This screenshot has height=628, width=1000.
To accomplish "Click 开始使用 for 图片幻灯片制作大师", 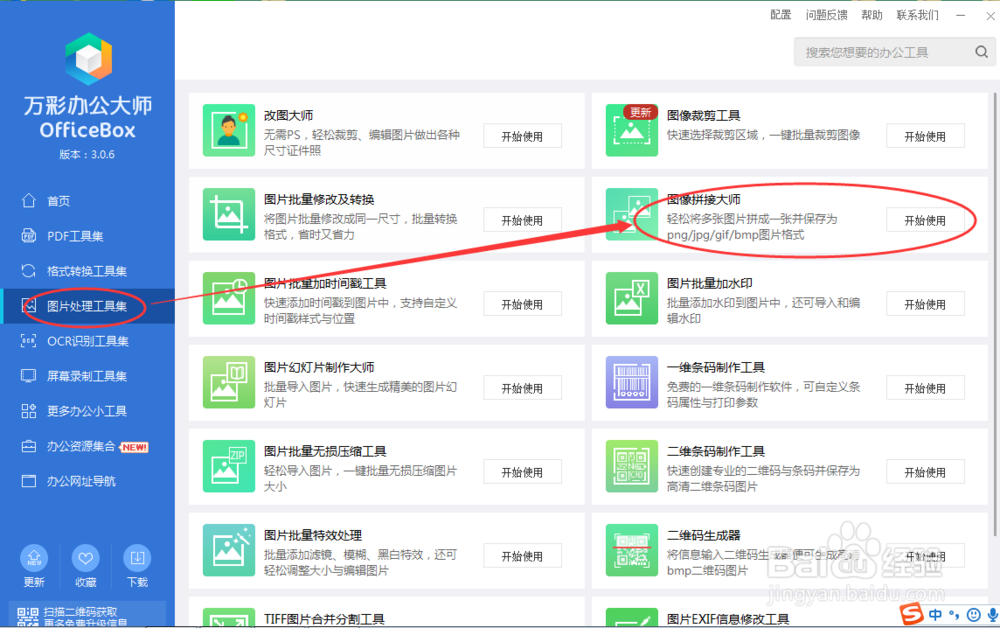I will (x=522, y=388).
